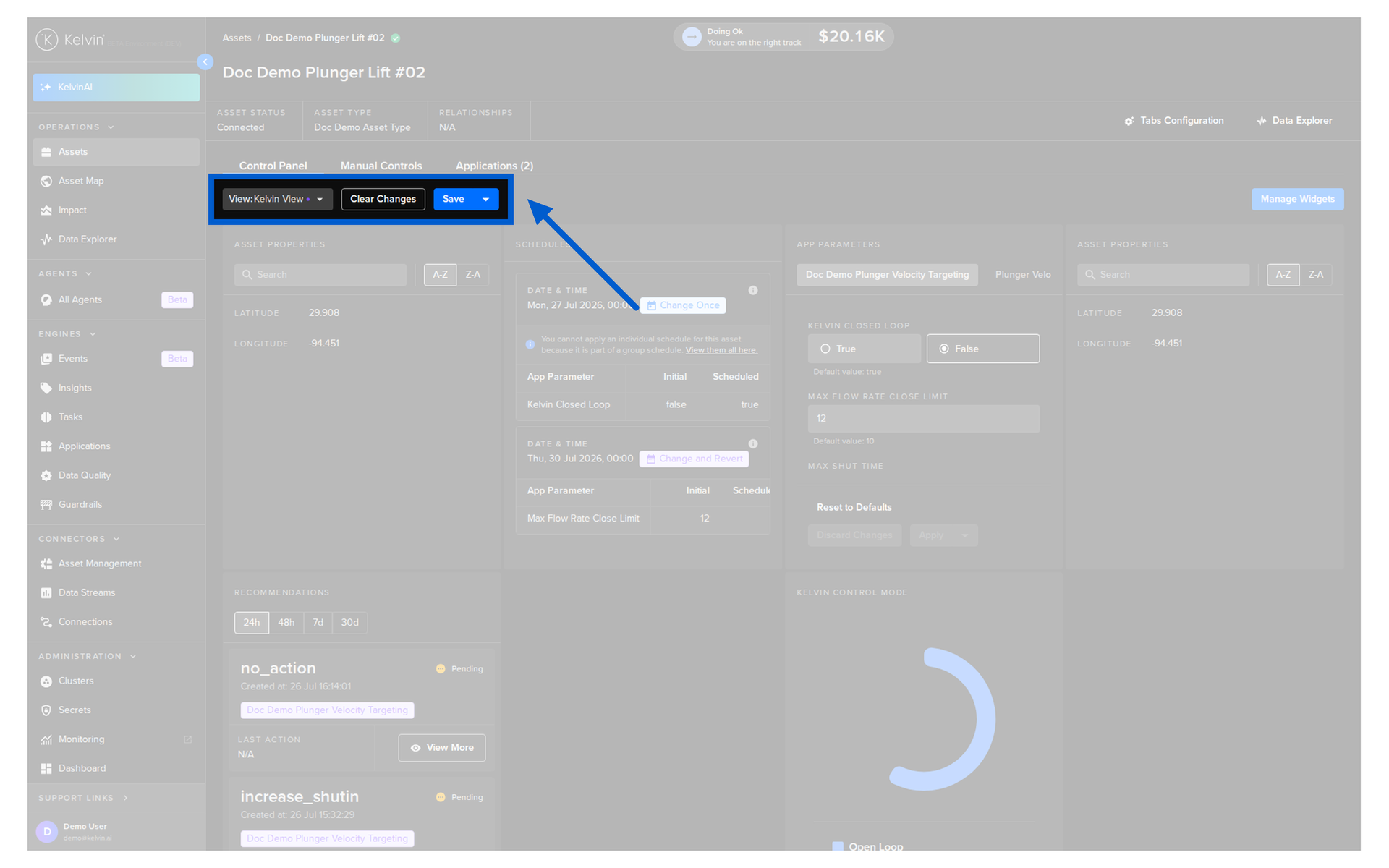The width and height of the screenshot is (1389, 868).
Task: Click info icon on the Mon, 27 Jul schedule
Action: pos(752,290)
